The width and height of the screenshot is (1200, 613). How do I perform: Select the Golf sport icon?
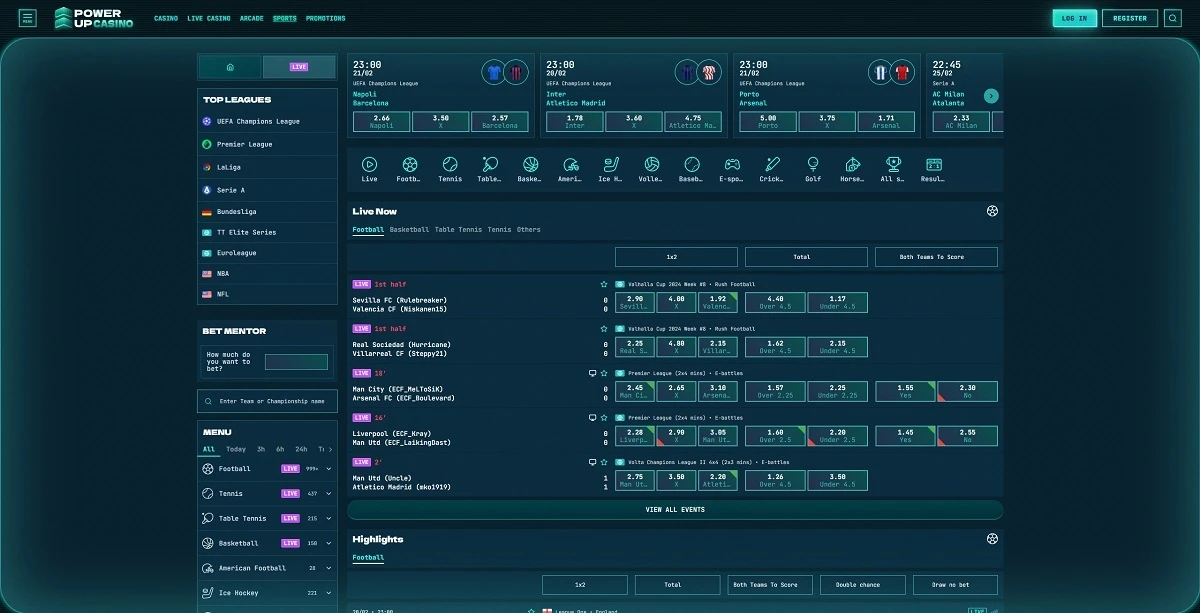[813, 164]
